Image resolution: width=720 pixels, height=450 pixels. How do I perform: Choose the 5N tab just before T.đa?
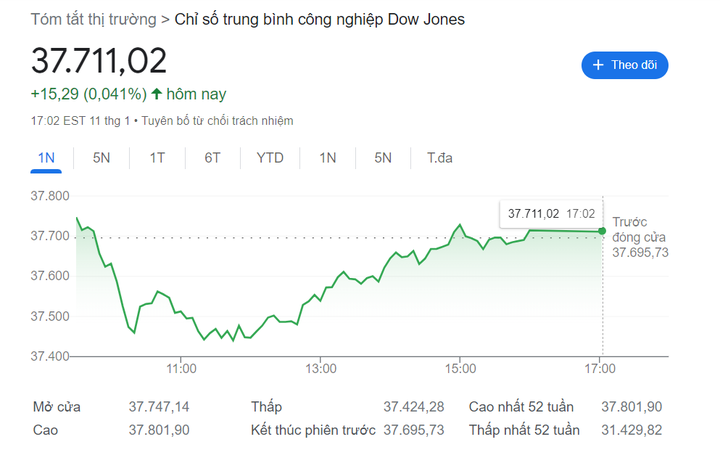click(x=383, y=158)
